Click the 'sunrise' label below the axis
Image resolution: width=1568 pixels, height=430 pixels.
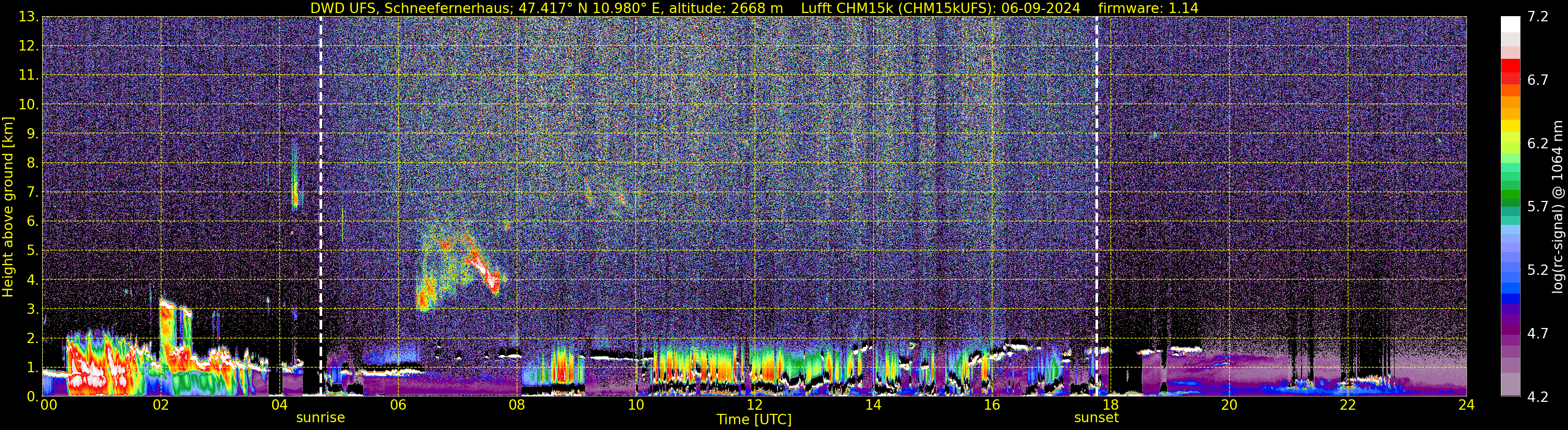(320, 418)
